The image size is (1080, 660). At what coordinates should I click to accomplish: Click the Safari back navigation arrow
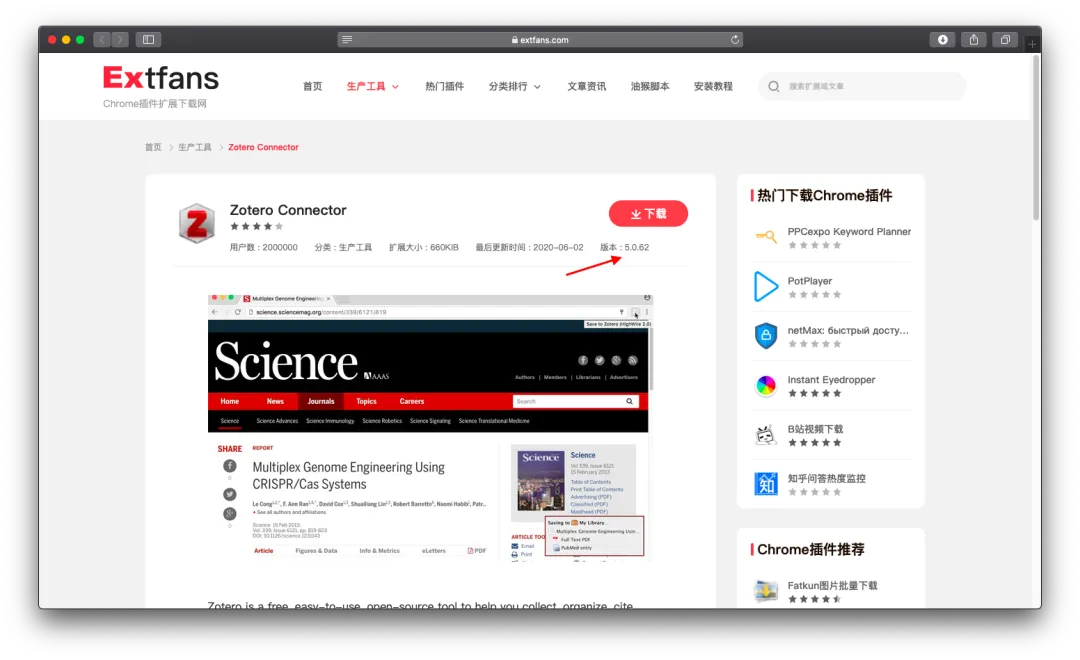(x=102, y=40)
